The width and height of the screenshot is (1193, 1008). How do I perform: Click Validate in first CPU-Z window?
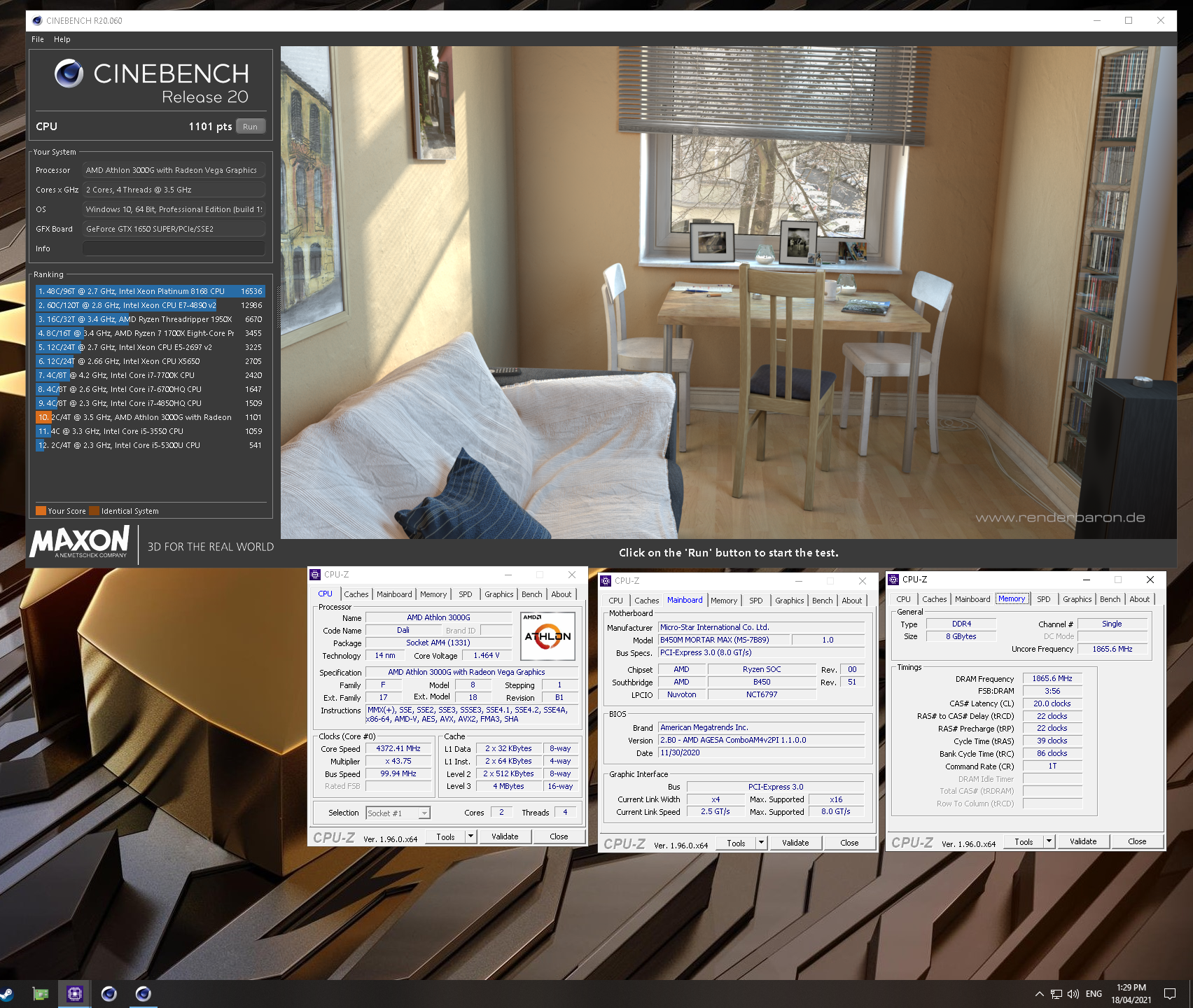pos(505,836)
